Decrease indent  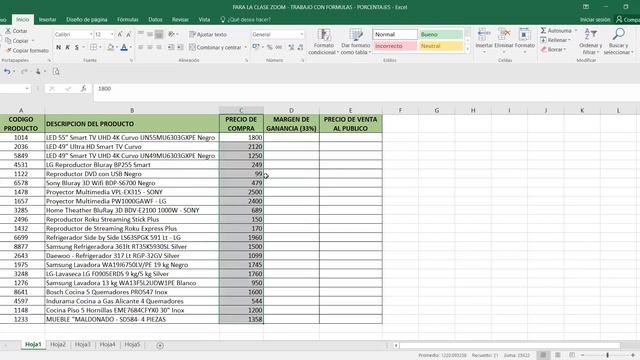(171, 47)
